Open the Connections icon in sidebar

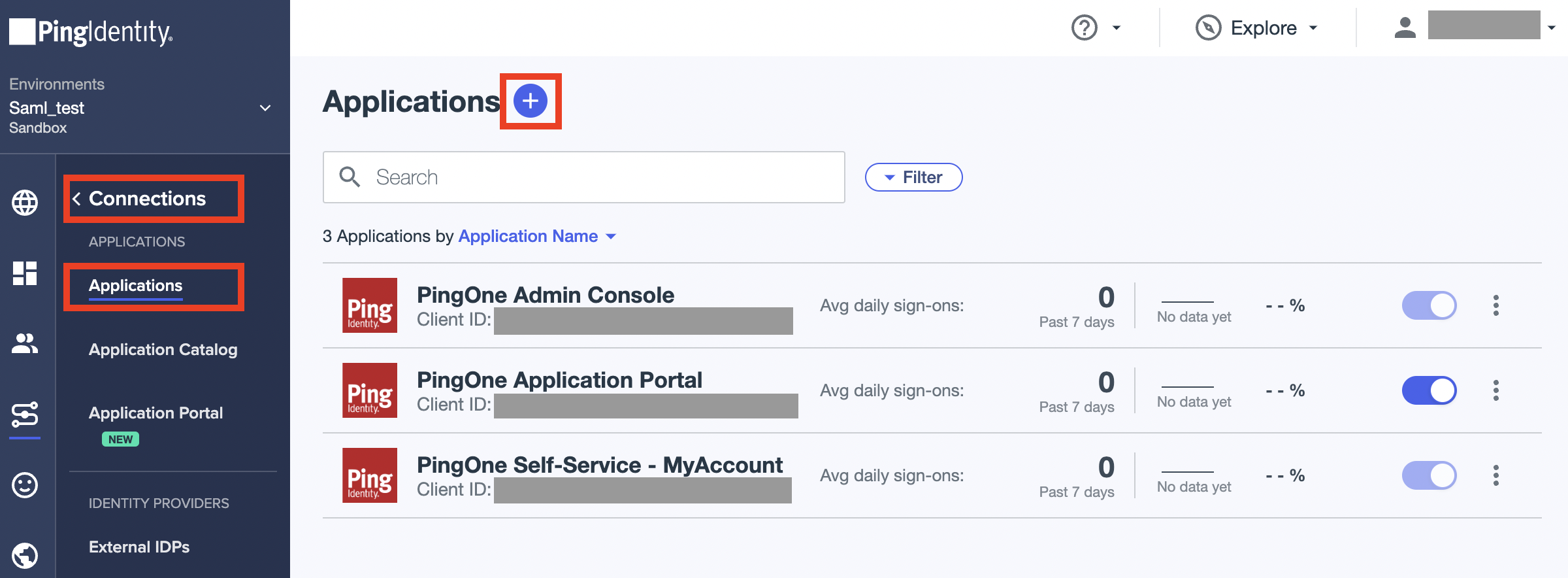tap(25, 415)
